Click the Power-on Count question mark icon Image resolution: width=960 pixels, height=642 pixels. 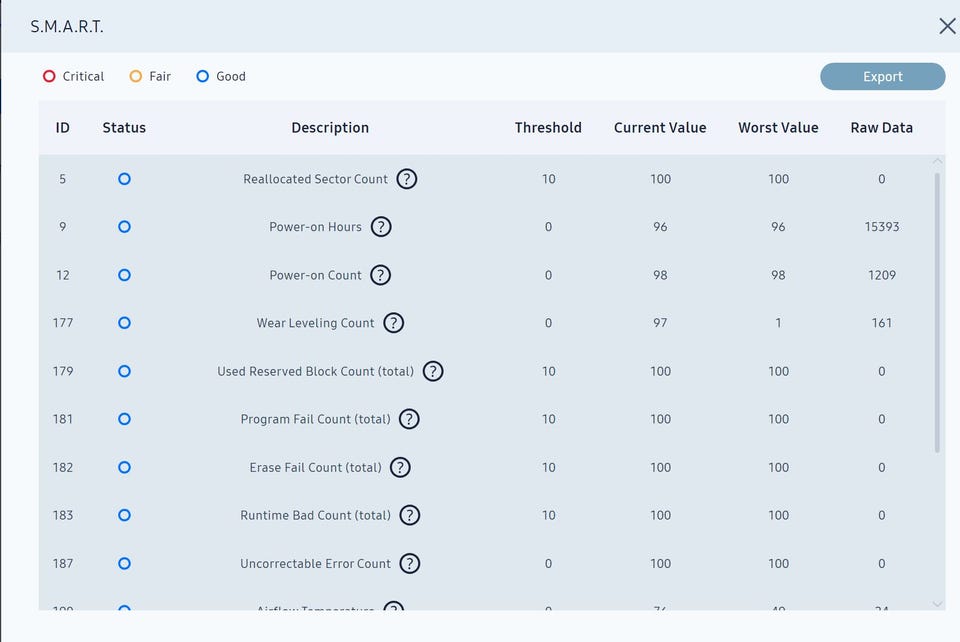(380, 275)
